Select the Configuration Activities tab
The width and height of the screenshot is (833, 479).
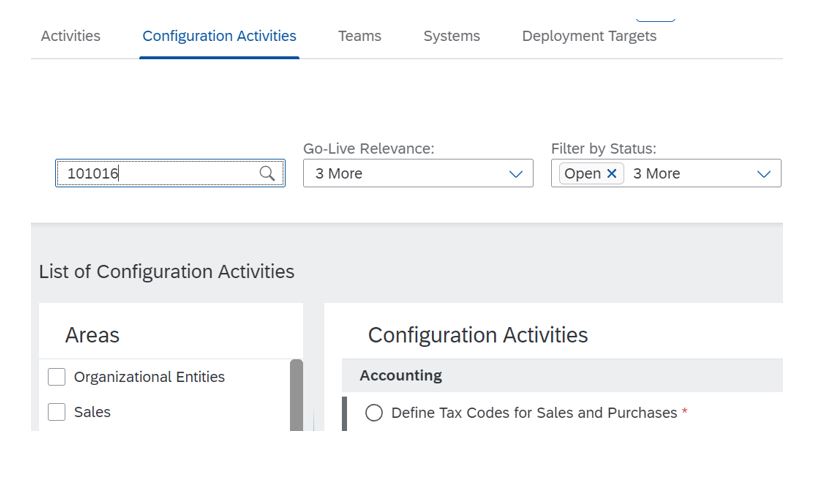(x=219, y=36)
